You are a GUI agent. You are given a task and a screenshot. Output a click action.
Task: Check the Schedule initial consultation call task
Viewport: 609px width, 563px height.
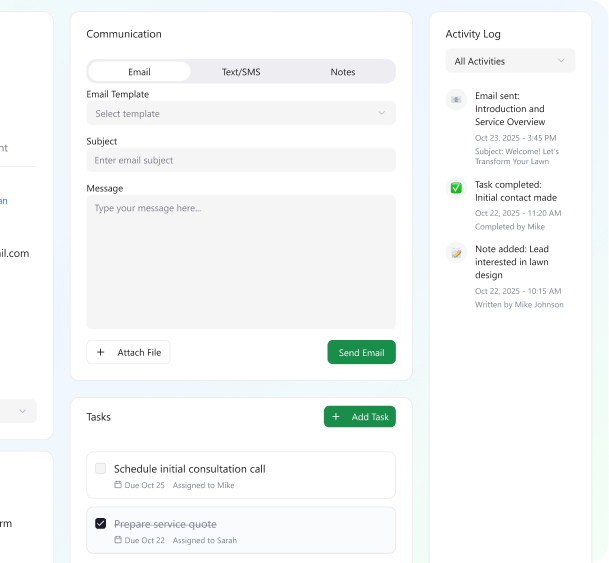click(x=101, y=469)
